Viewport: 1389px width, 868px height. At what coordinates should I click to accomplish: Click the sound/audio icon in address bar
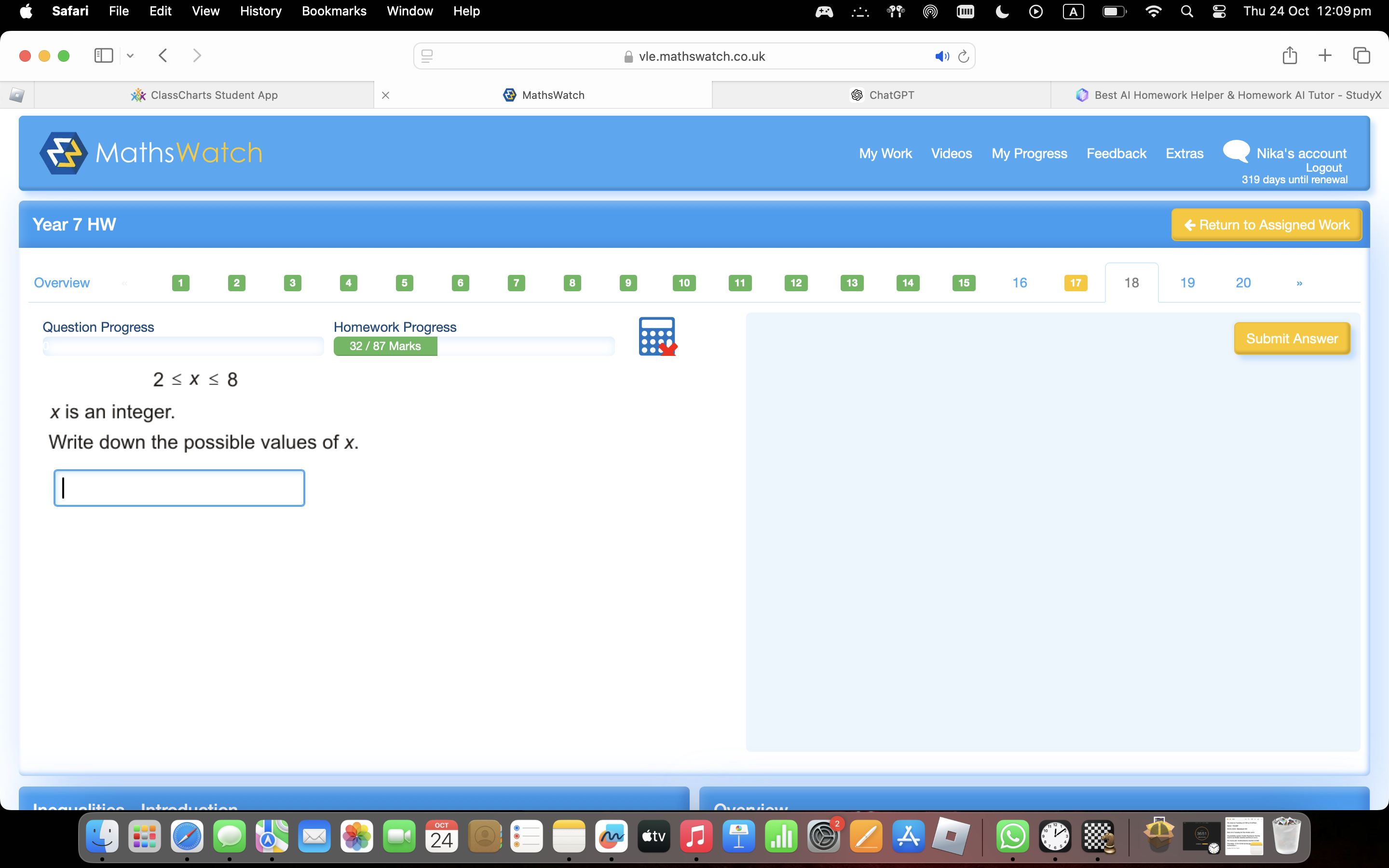coord(941,56)
